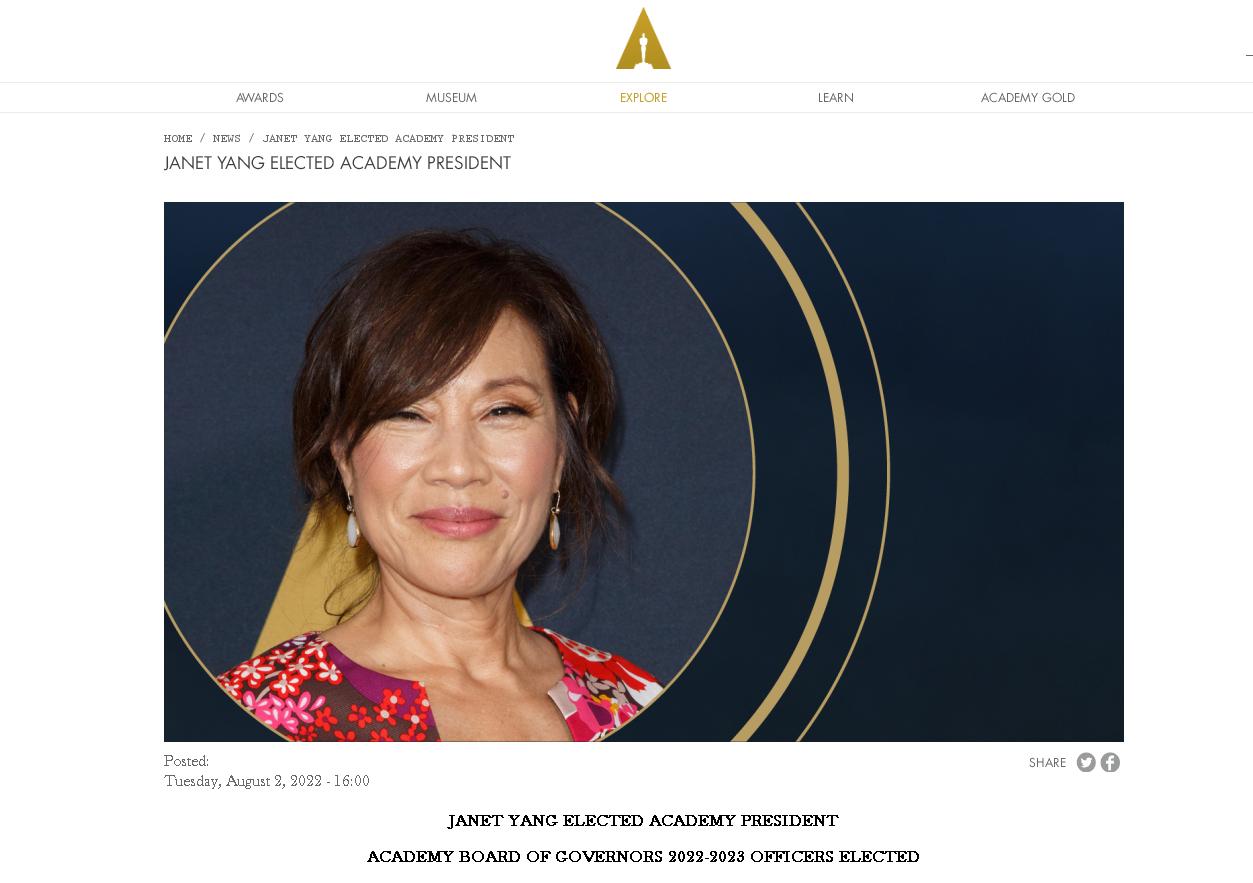This screenshot has height=883, width=1253.
Task: Click the page title above the photo
Action: pyautogui.click(x=337, y=163)
